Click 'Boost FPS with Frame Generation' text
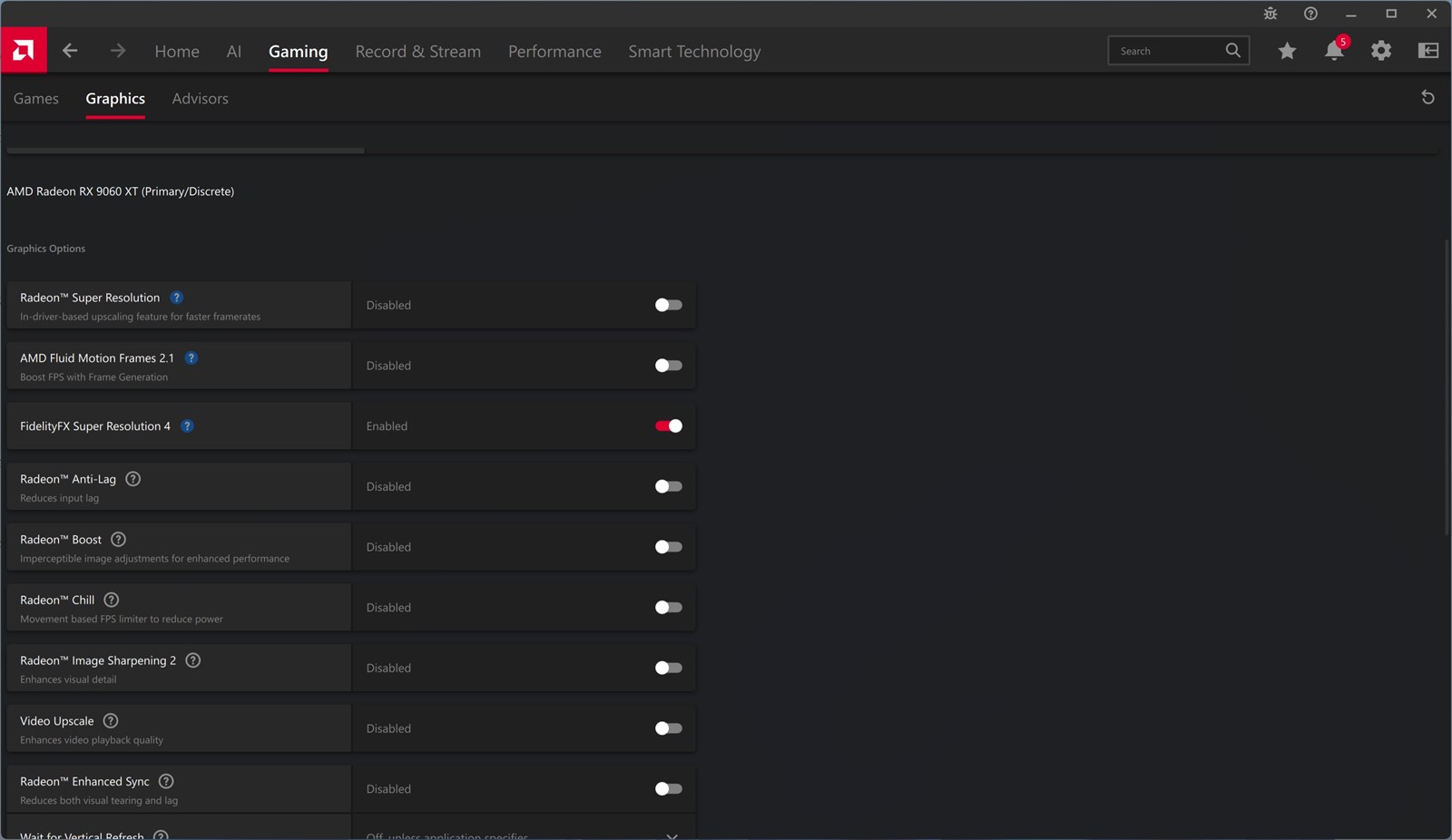 94,377
